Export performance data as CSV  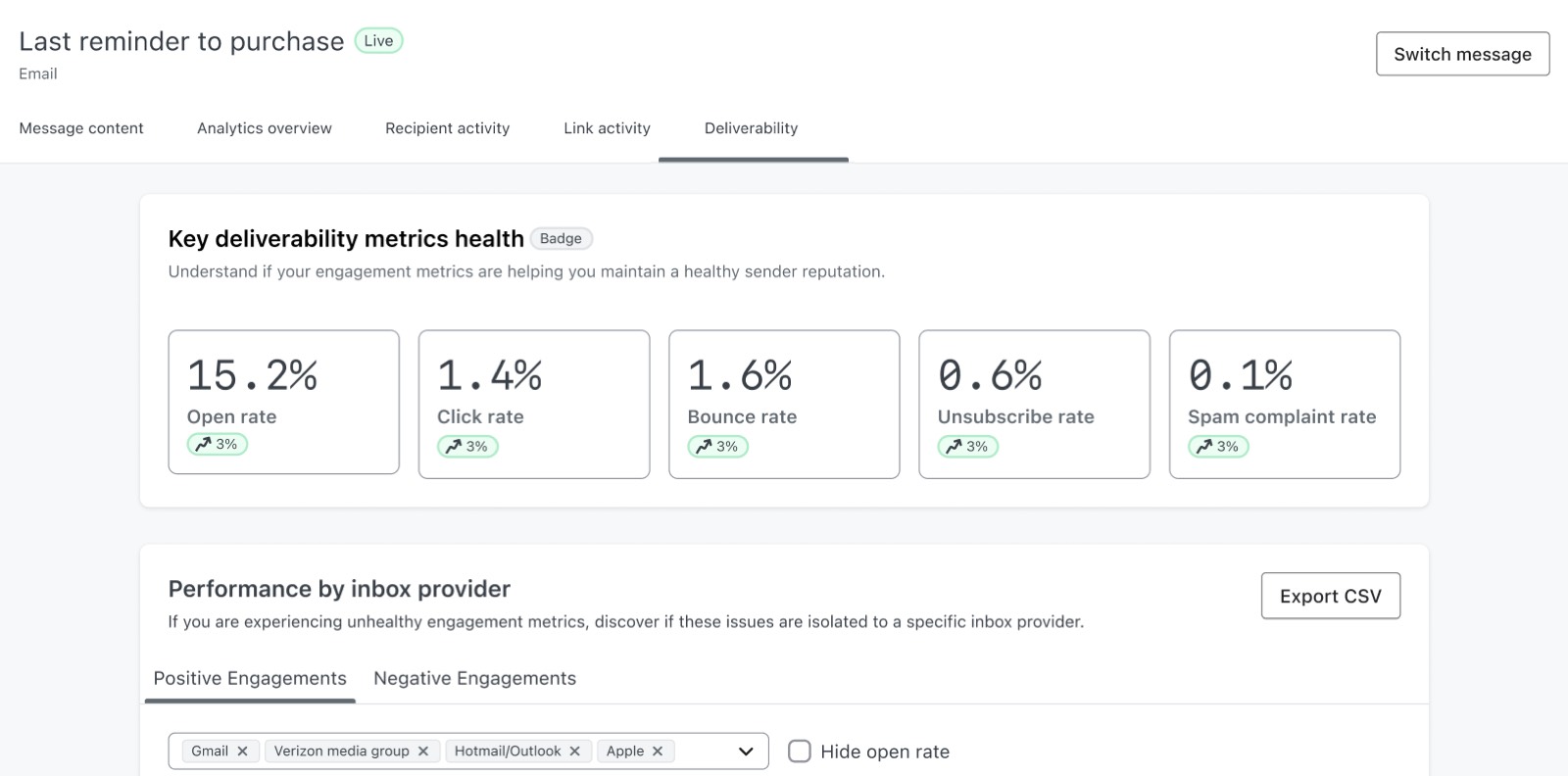tap(1330, 596)
